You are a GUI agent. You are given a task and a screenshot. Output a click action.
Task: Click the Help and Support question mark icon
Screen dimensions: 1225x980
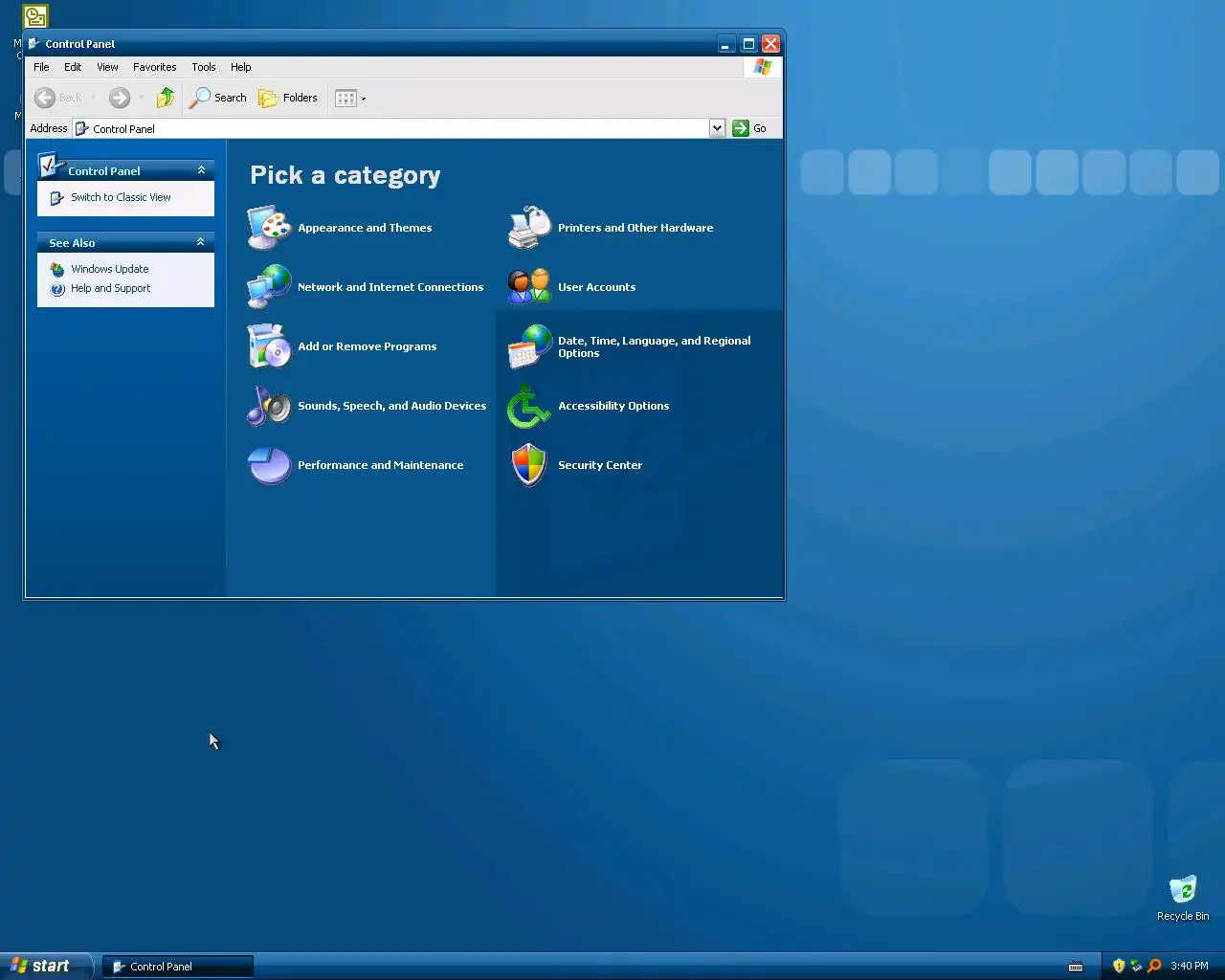[x=57, y=289]
